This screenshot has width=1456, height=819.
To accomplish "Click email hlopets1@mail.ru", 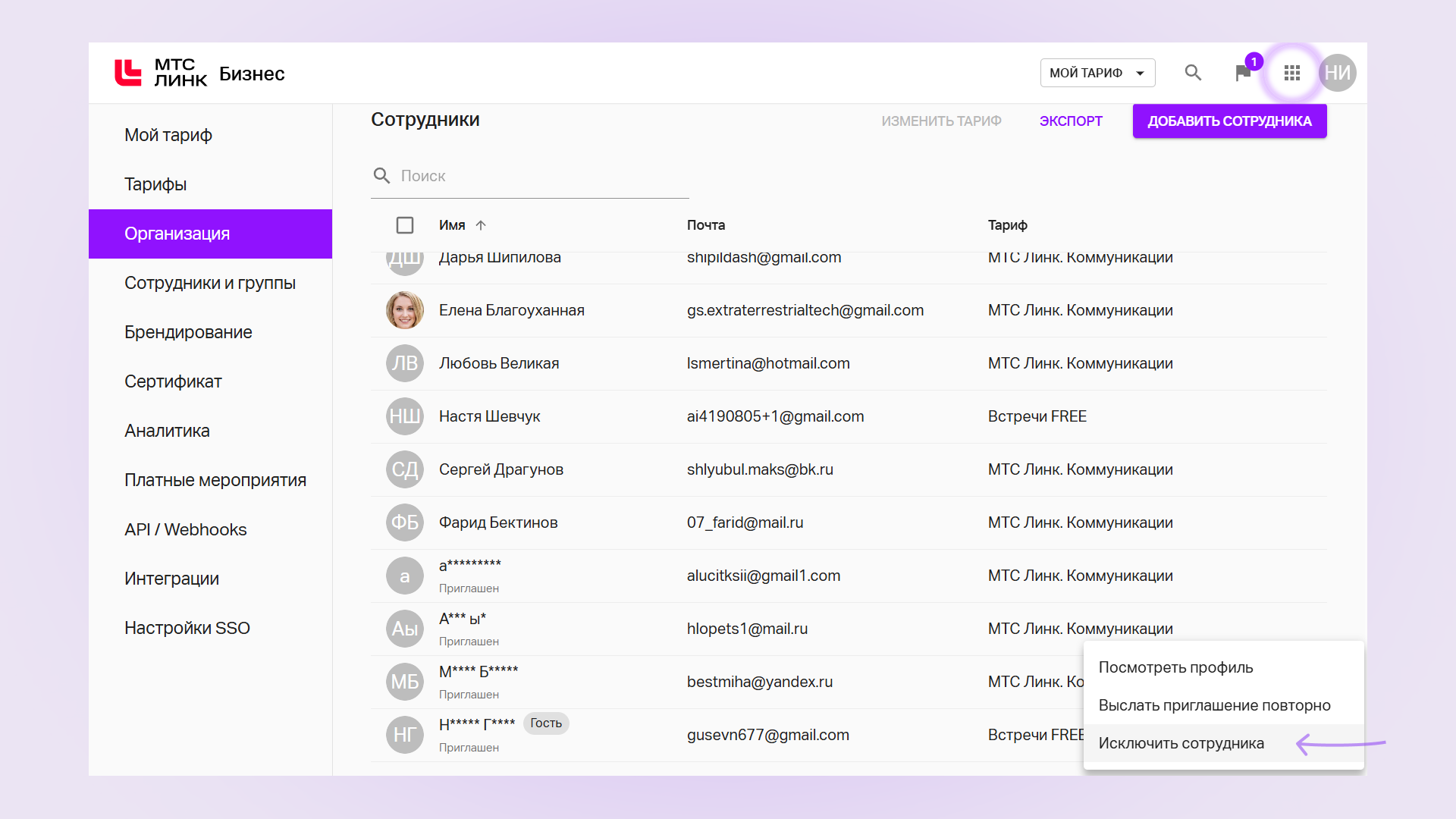I will pos(748,629).
